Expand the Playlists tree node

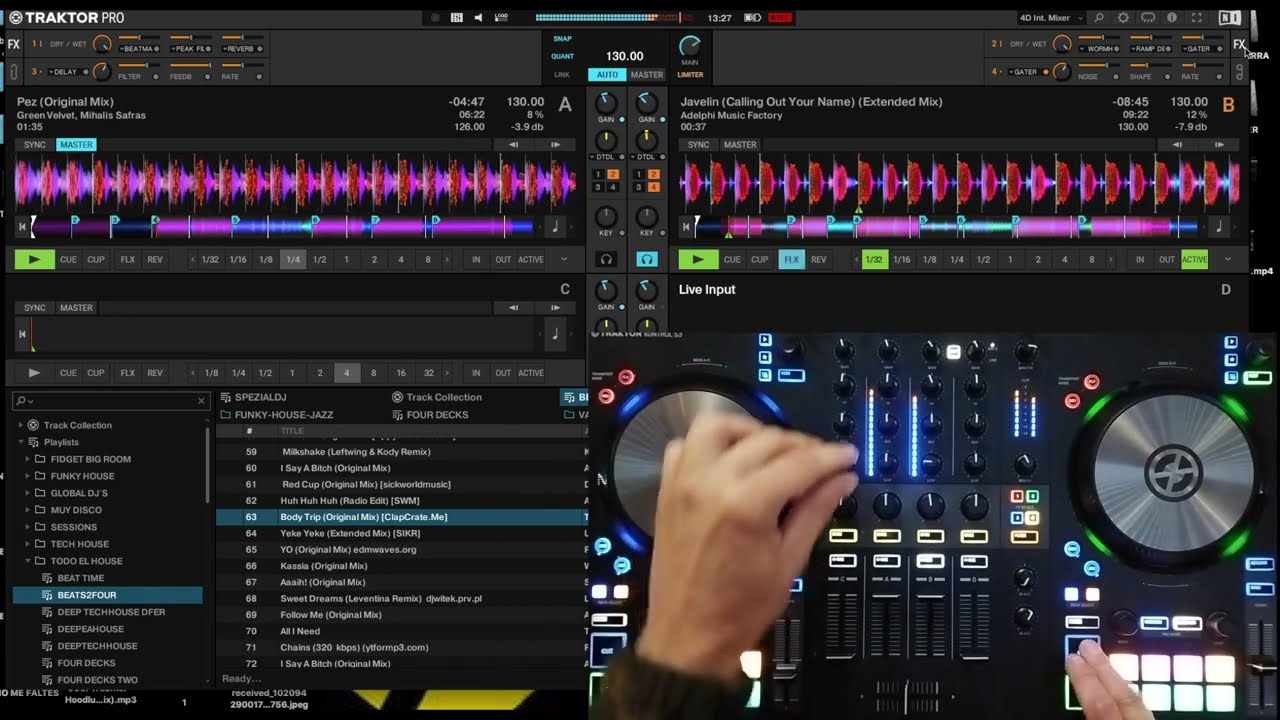[x=21, y=442]
